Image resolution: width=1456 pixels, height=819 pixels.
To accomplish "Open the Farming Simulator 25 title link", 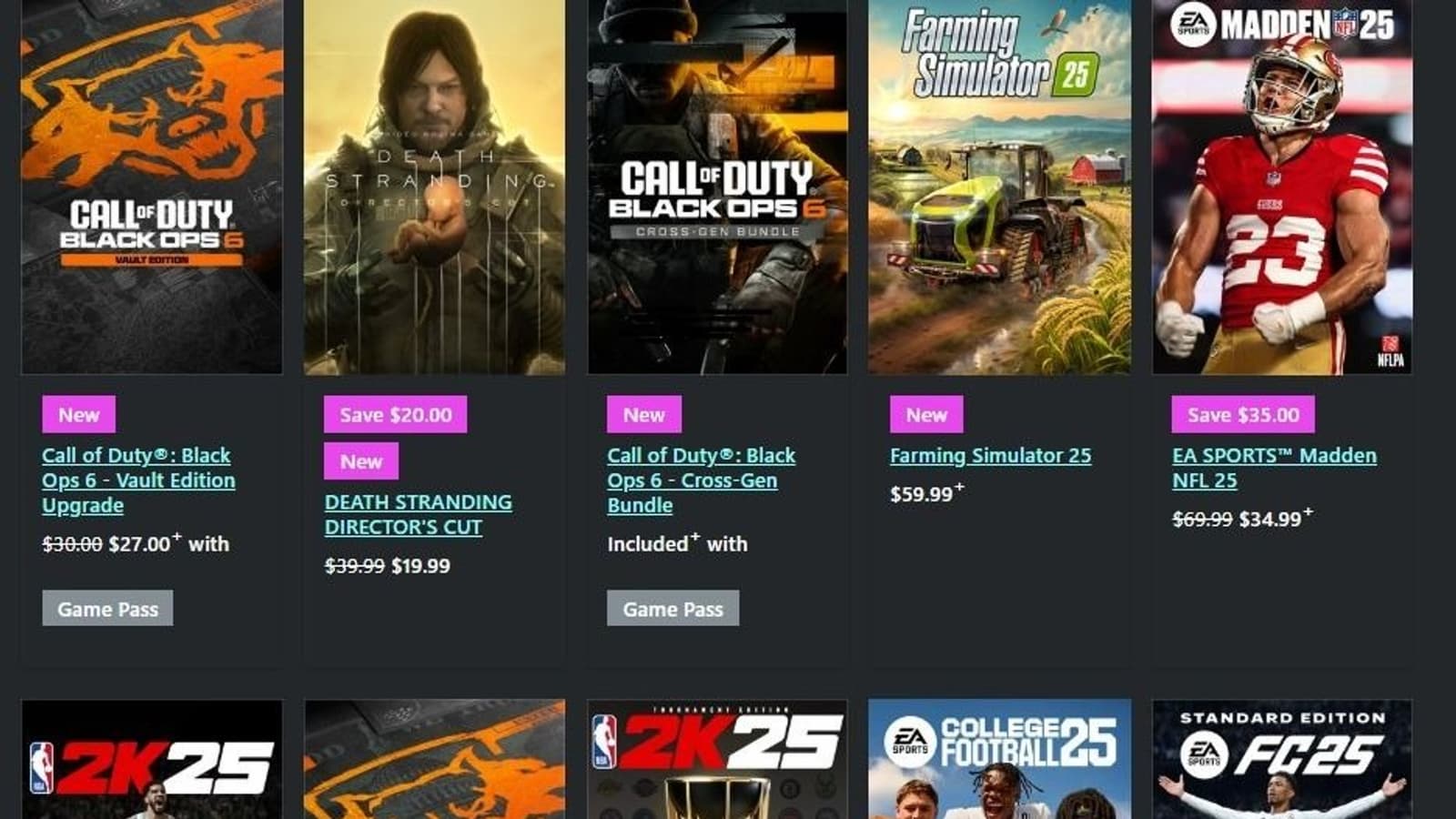I will [990, 456].
